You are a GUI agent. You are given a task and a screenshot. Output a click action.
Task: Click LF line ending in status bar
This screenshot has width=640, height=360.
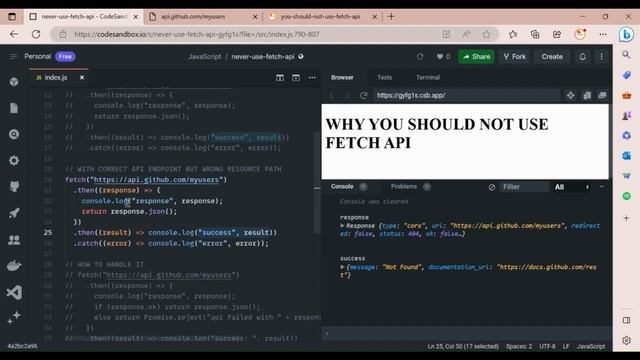[x=566, y=347]
